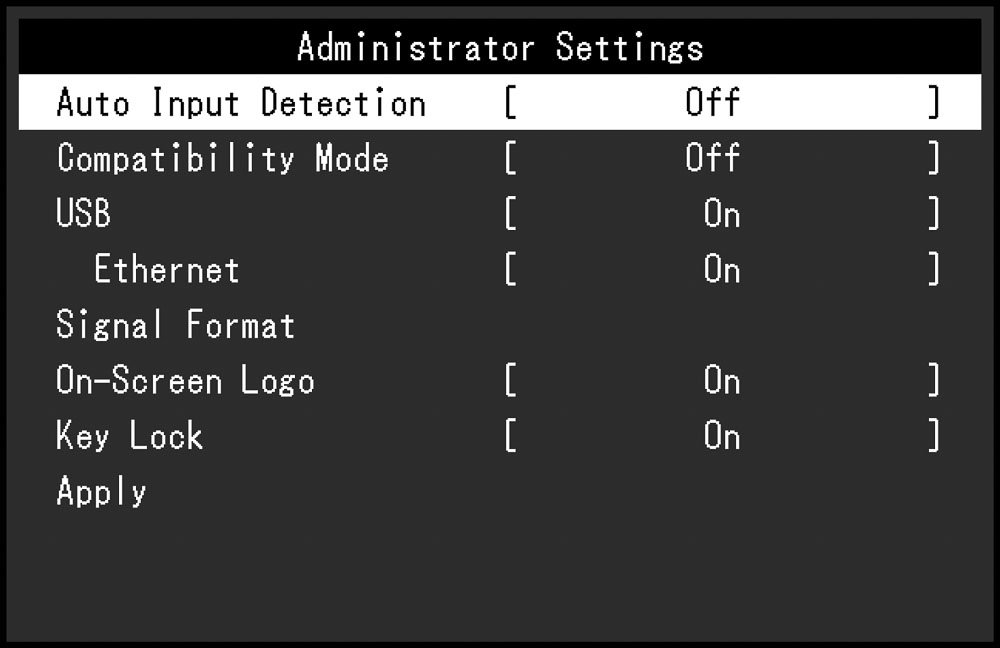Image resolution: width=1000 pixels, height=648 pixels.
Task: Toggle Compatibility Mode Off value
Action: tap(712, 158)
